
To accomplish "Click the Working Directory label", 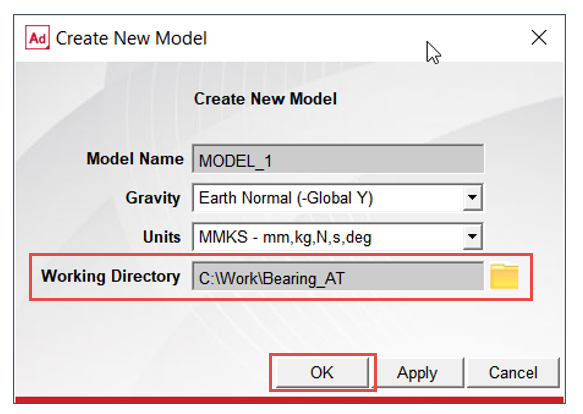I will click(x=111, y=276).
